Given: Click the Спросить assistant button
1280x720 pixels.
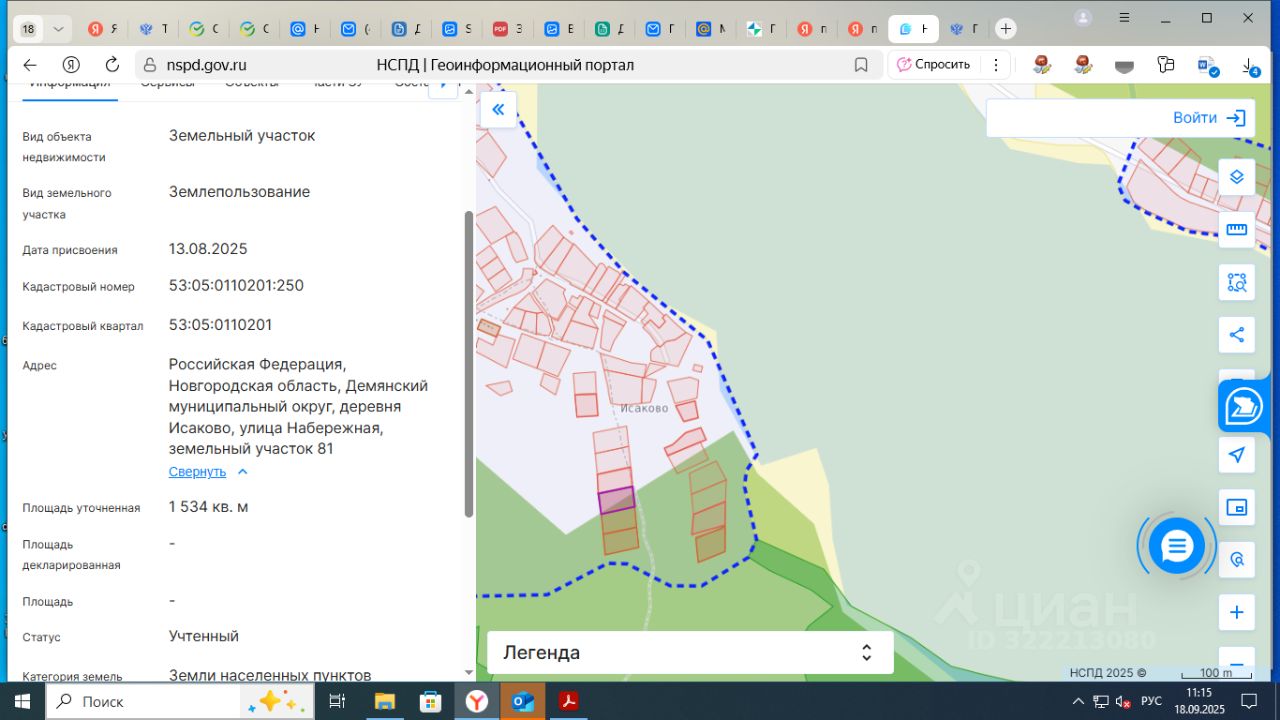Looking at the screenshot, I should click(x=934, y=65).
